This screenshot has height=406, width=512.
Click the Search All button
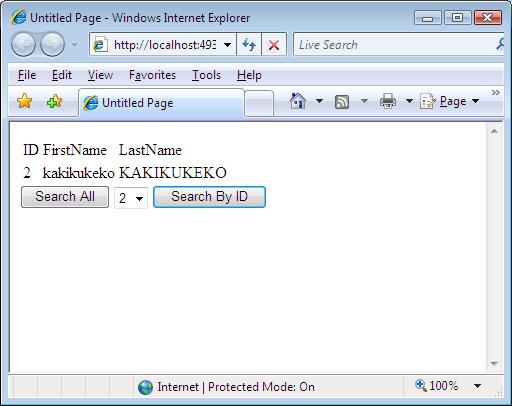click(65, 197)
